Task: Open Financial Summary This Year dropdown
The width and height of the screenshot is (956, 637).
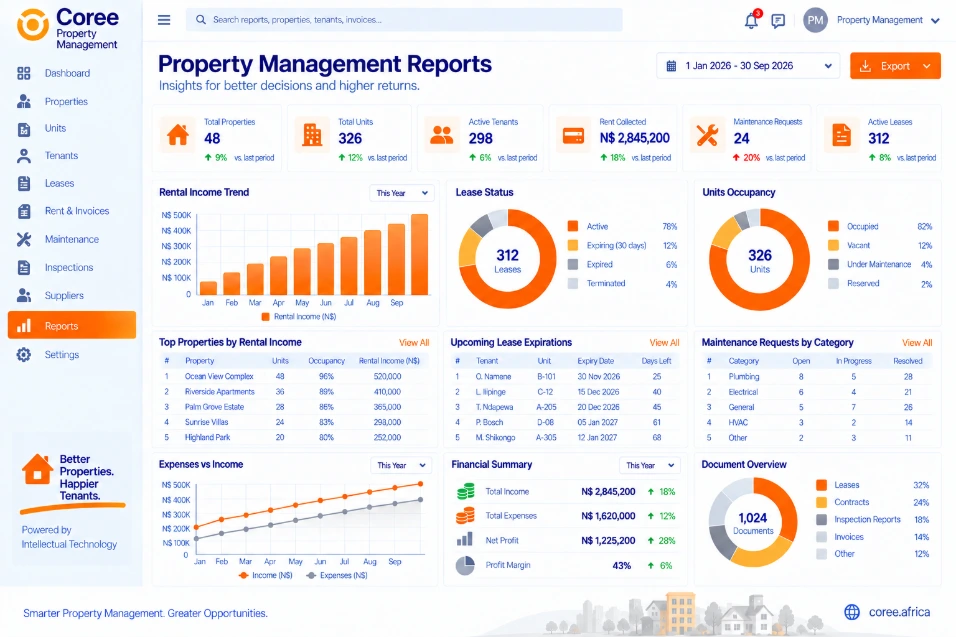Action: click(649, 465)
